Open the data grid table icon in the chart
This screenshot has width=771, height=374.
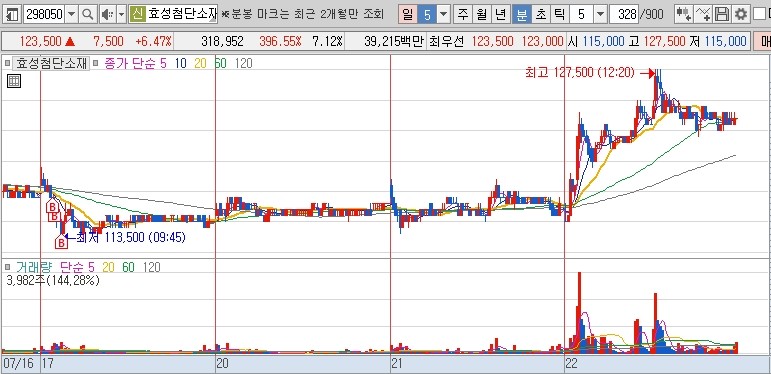pyautogui.click(x=14, y=81)
